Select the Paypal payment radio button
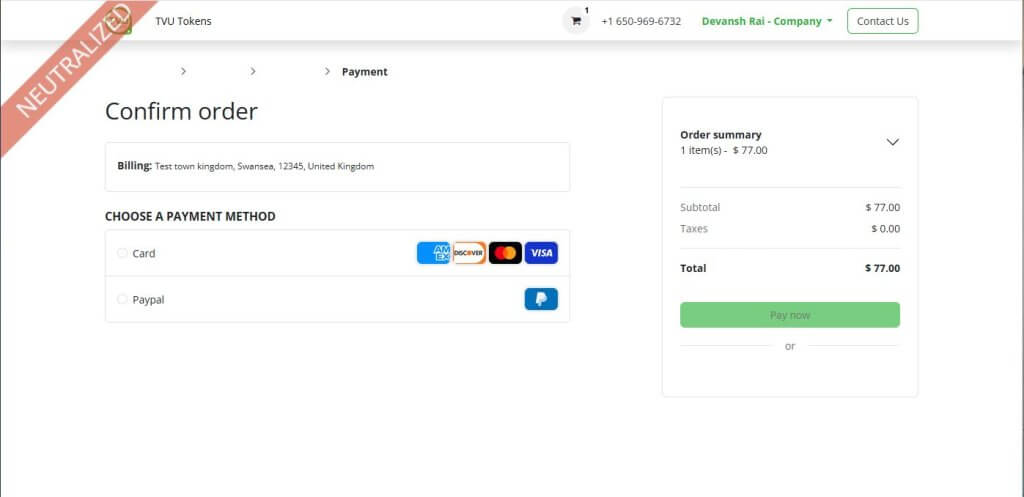This screenshot has width=1024, height=497. point(122,299)
